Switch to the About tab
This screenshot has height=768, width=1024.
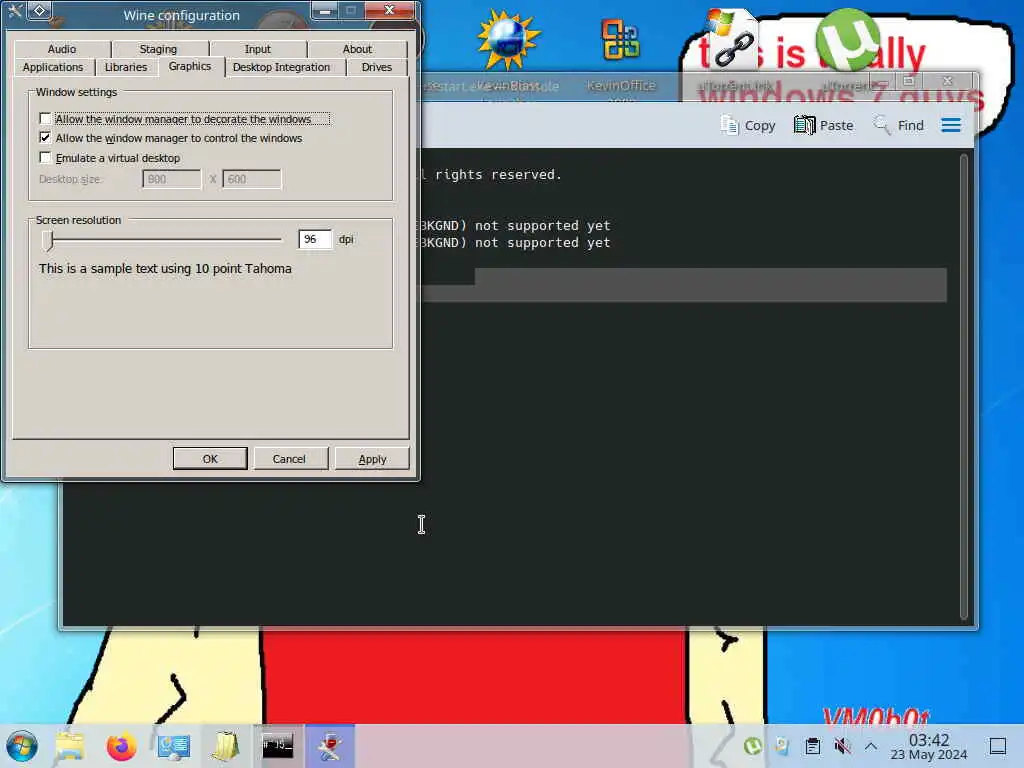coord(357,49)
